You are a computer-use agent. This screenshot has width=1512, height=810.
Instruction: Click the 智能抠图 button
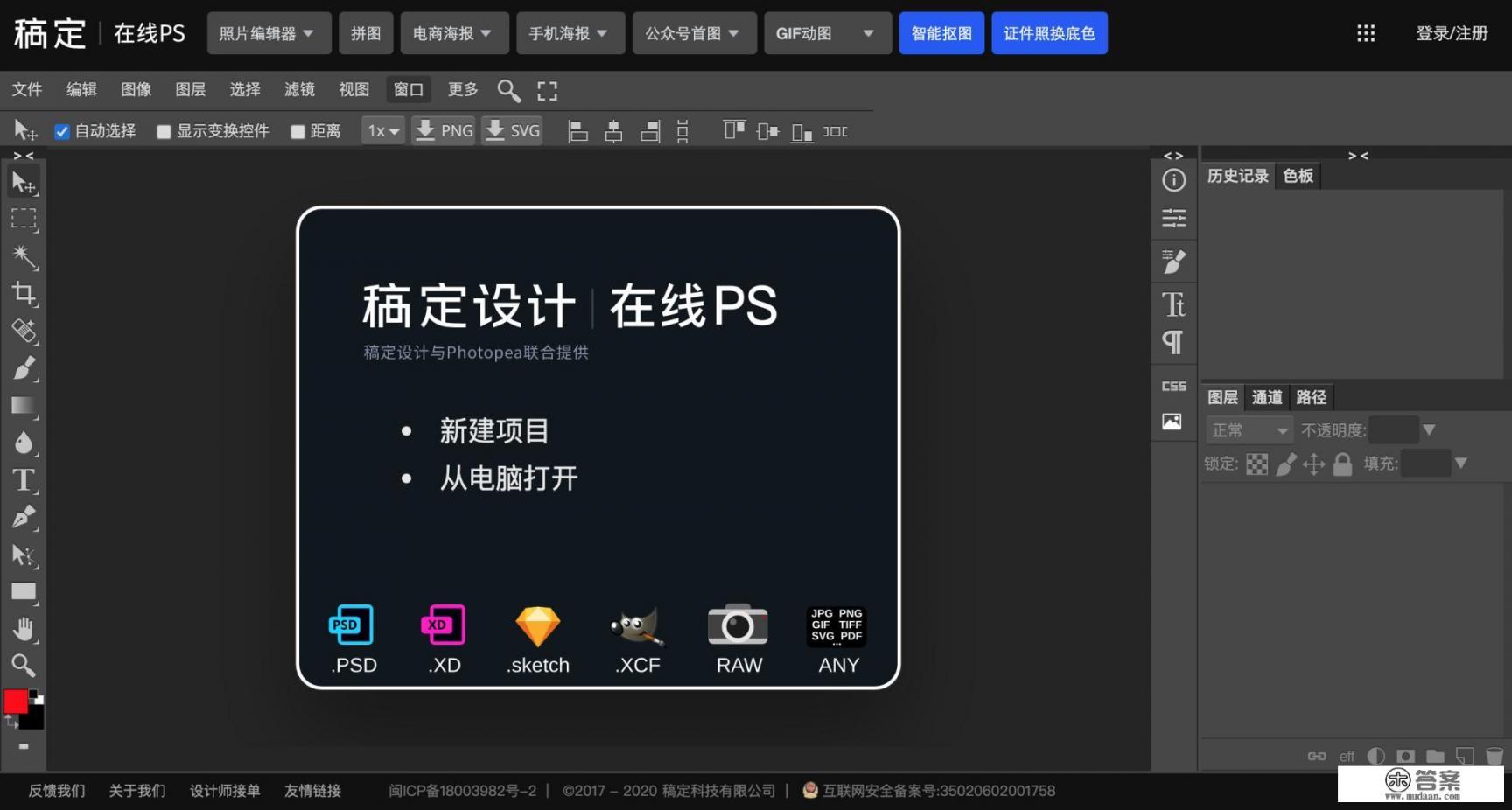(x=941, y=33)
